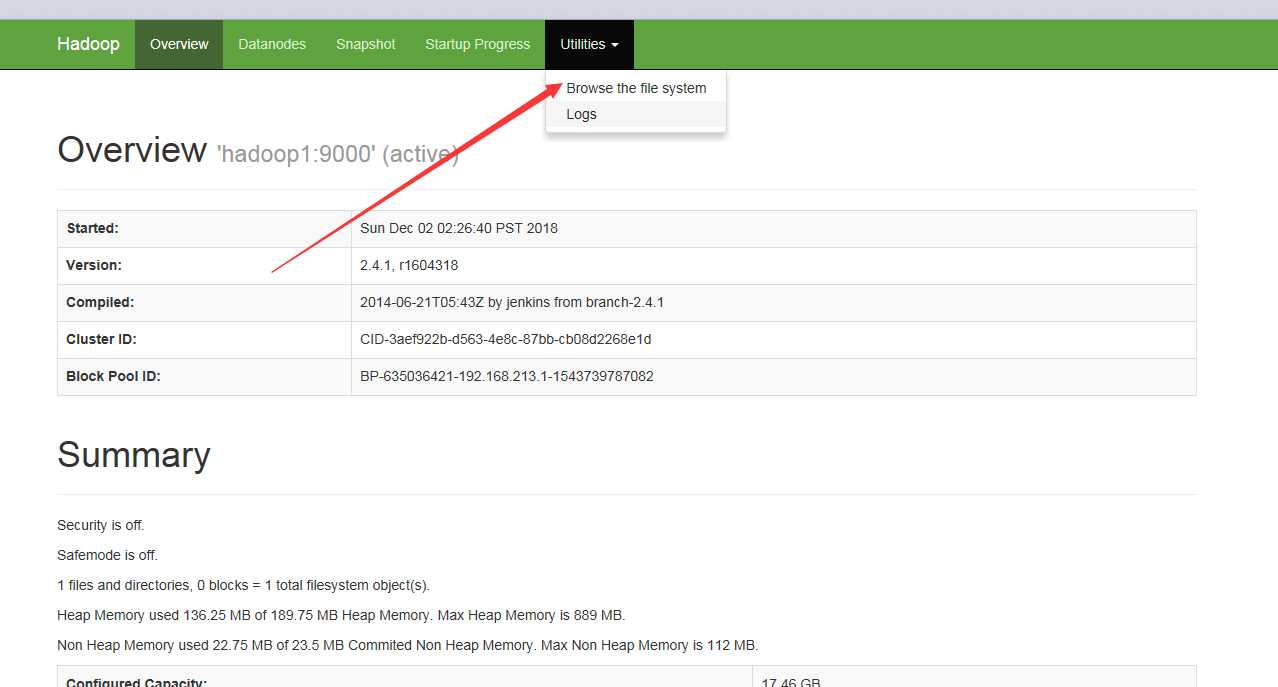Image resolution: width=1278 pixels, height=687 pixels.
Task: Open the Datanodes tab
Action: (x=272, y=44)
